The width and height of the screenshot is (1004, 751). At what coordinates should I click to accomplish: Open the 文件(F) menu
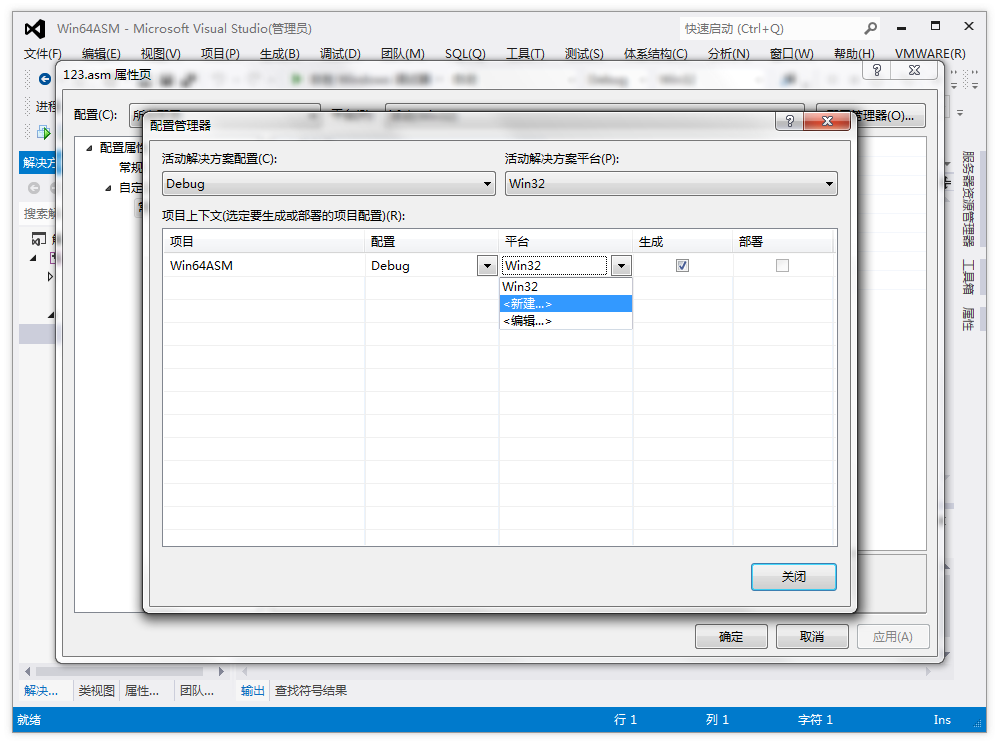pyautogui.click(x=42, y=54)
